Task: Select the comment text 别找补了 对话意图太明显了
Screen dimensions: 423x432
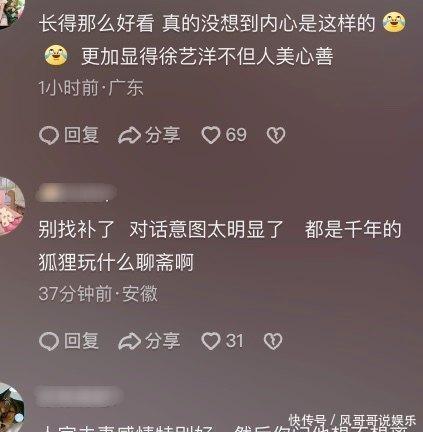Action: point(161,229)
